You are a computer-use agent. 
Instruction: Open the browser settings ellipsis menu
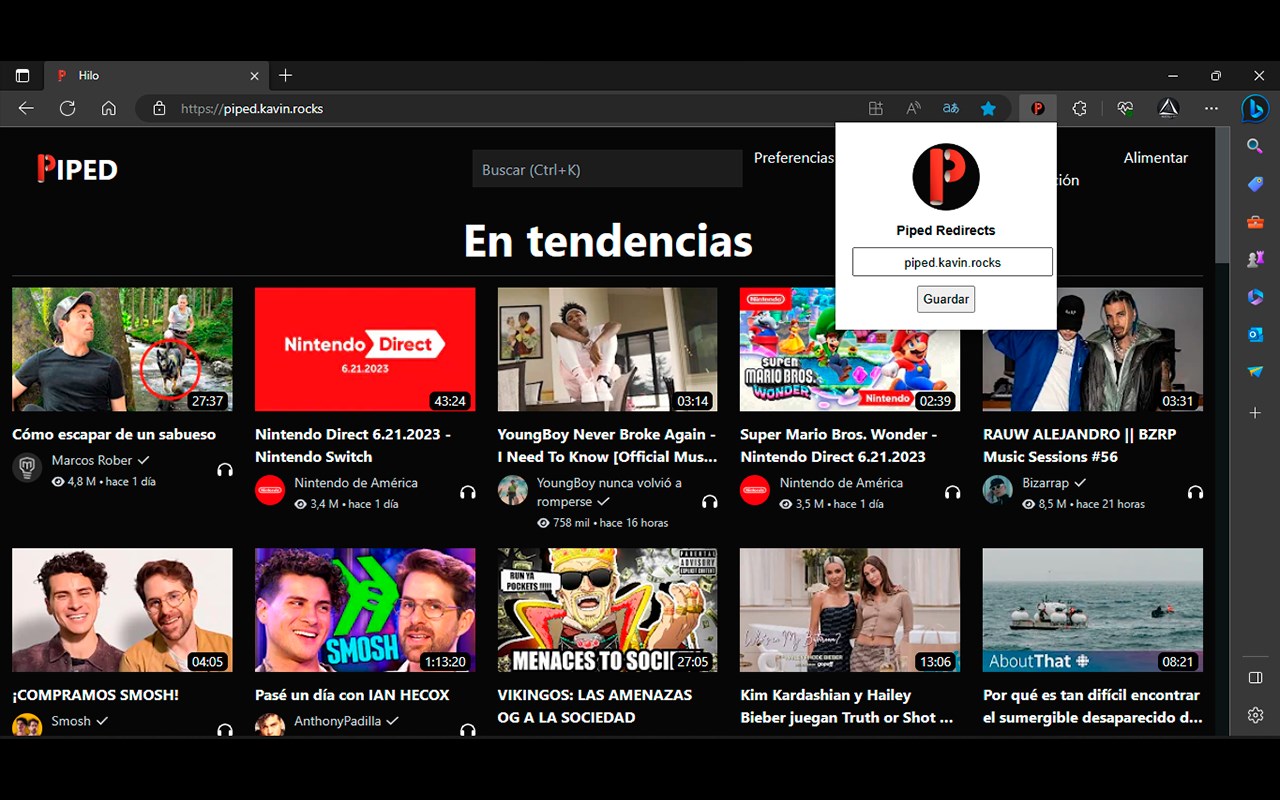(1211, 108)
